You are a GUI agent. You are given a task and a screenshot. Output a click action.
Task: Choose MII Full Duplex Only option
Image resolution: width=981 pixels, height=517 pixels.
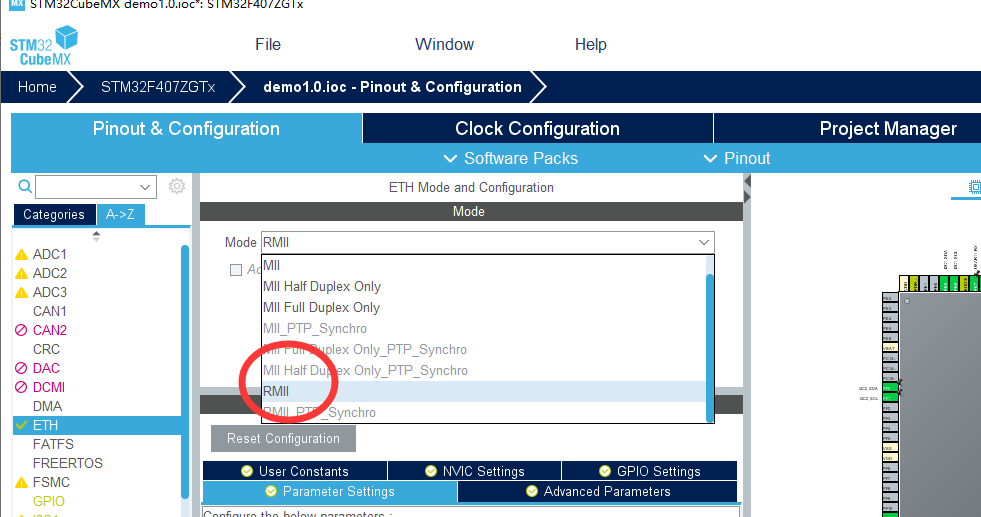(x=483, y=307)
